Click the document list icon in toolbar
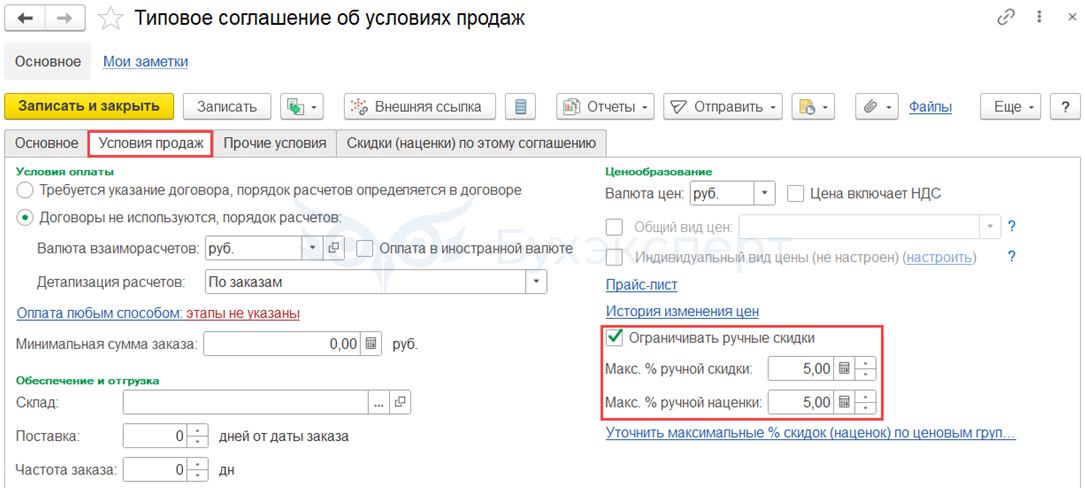1085x488 pixels. [520, 107]
